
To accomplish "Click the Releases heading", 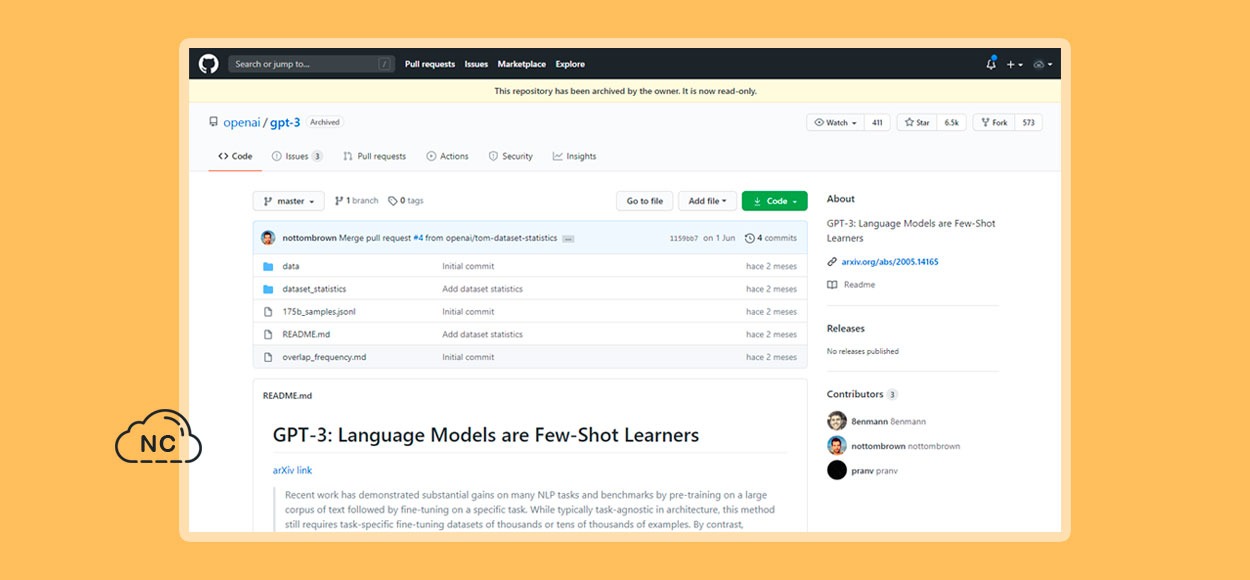I will point(846,328).
